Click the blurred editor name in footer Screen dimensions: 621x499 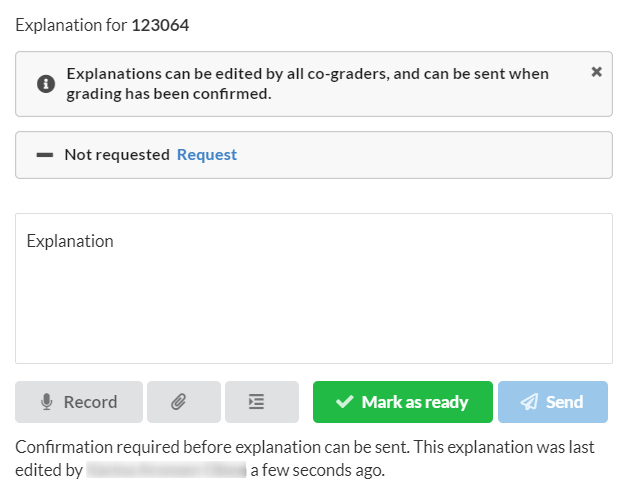166,470
